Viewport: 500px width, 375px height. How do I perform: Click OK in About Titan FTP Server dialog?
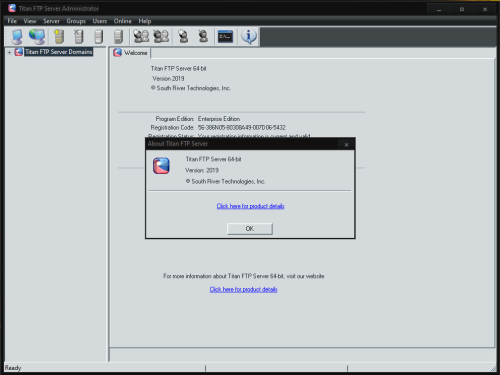250,229
